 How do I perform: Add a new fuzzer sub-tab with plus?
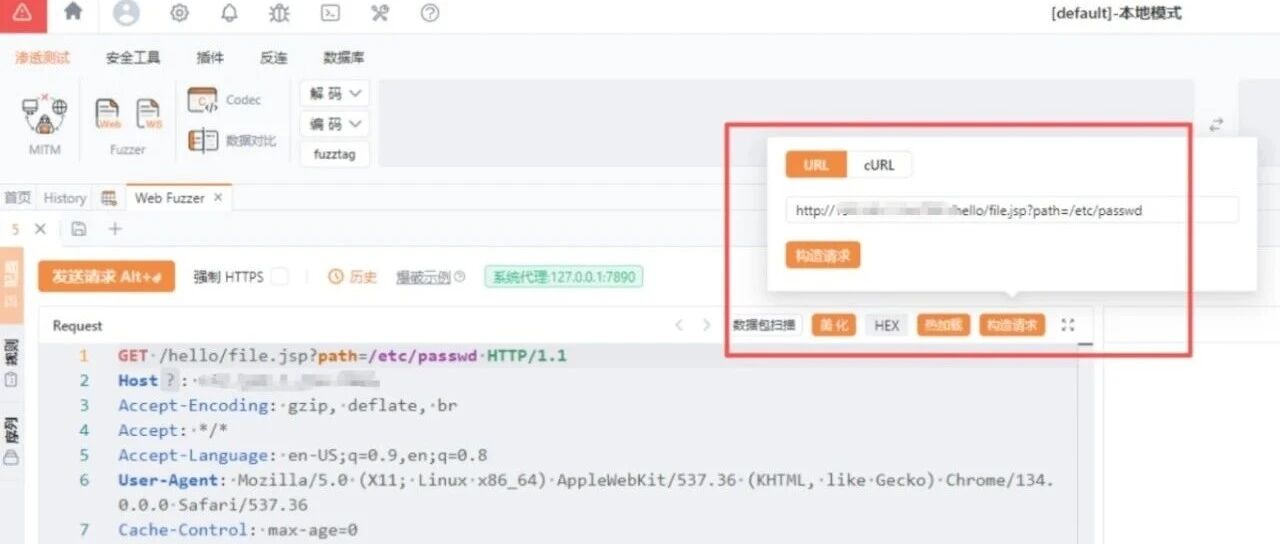115,229
